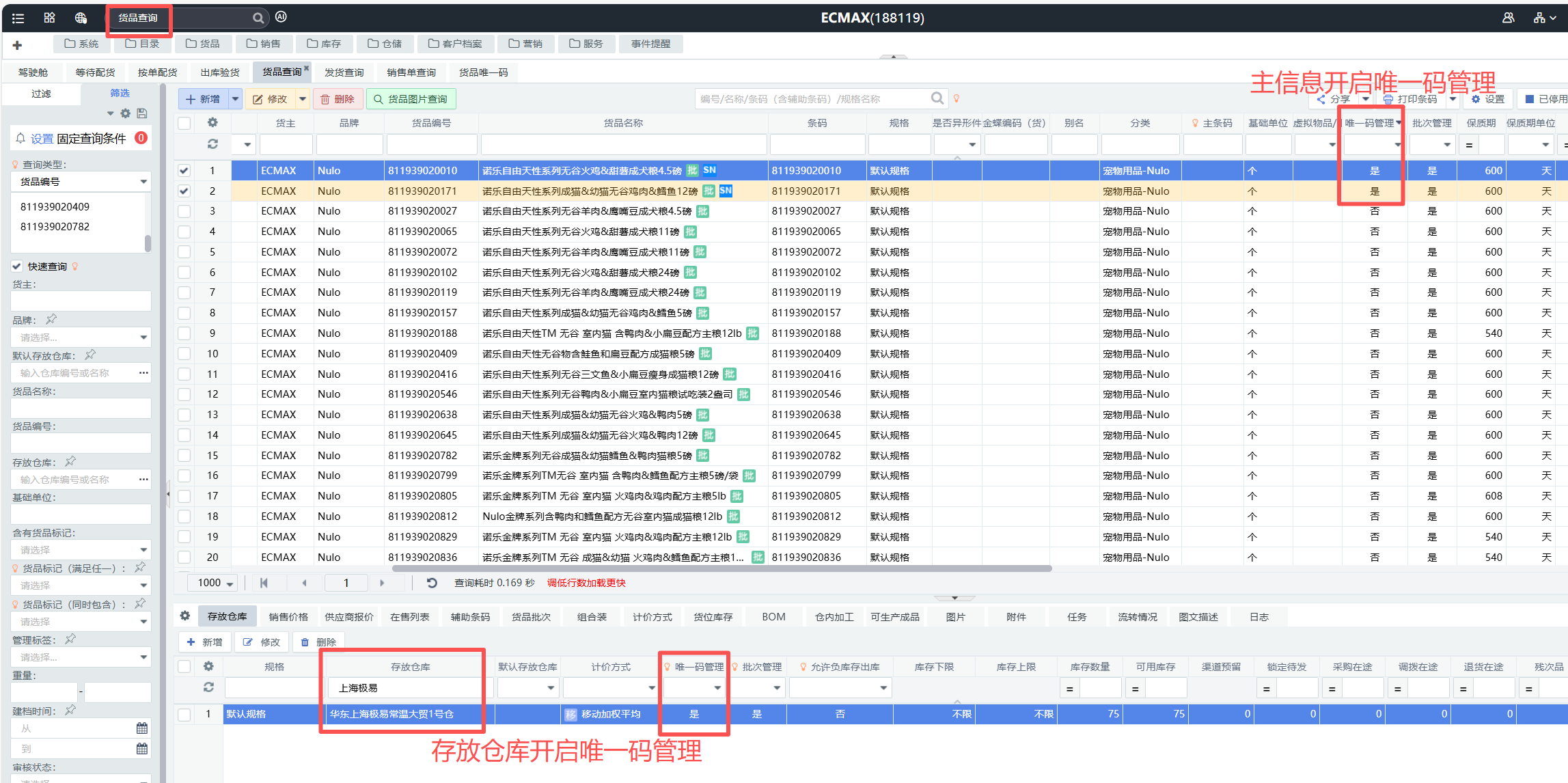
Task: Click the plus icon below the menu
Action: tap(17, 45)
